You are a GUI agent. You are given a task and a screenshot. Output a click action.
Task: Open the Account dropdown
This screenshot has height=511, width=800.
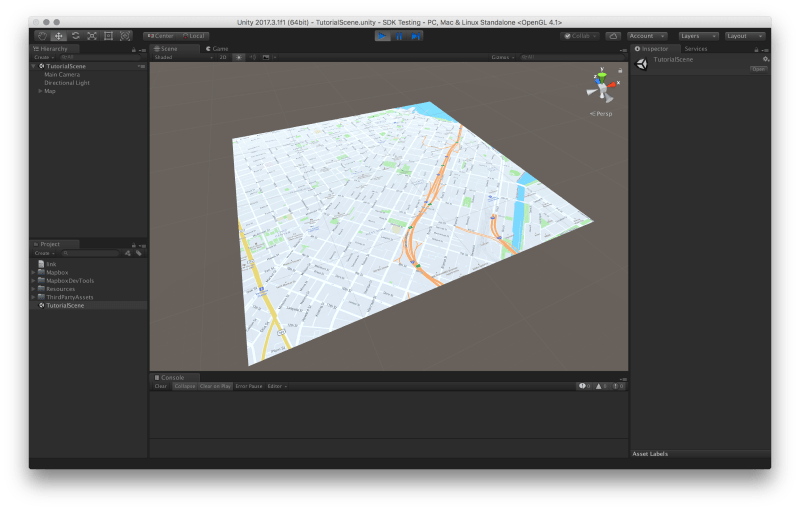(647, 36)
